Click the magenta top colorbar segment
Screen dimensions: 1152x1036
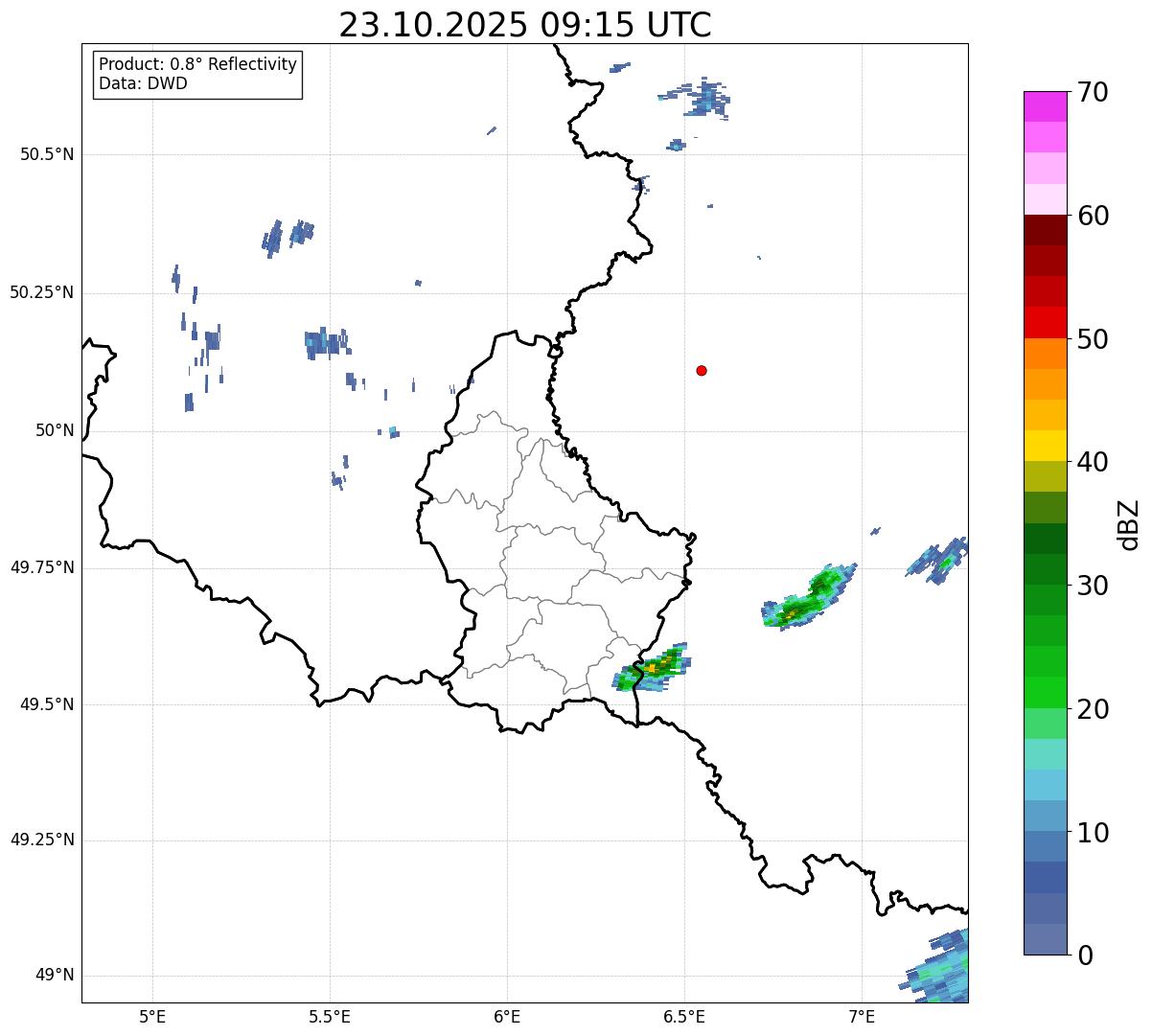[1045, 106]
